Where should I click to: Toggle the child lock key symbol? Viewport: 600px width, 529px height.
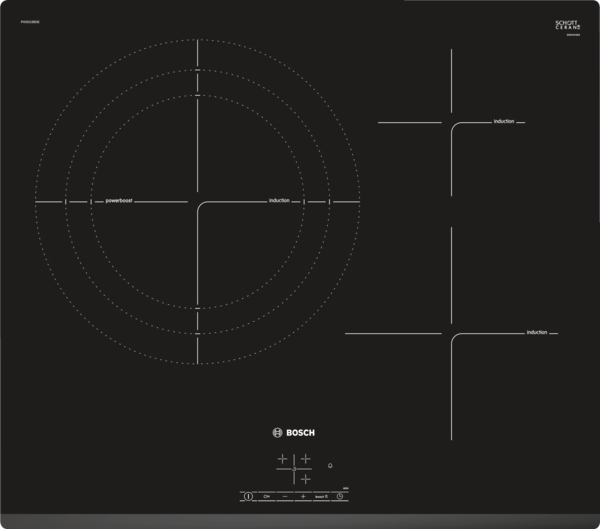267,496
